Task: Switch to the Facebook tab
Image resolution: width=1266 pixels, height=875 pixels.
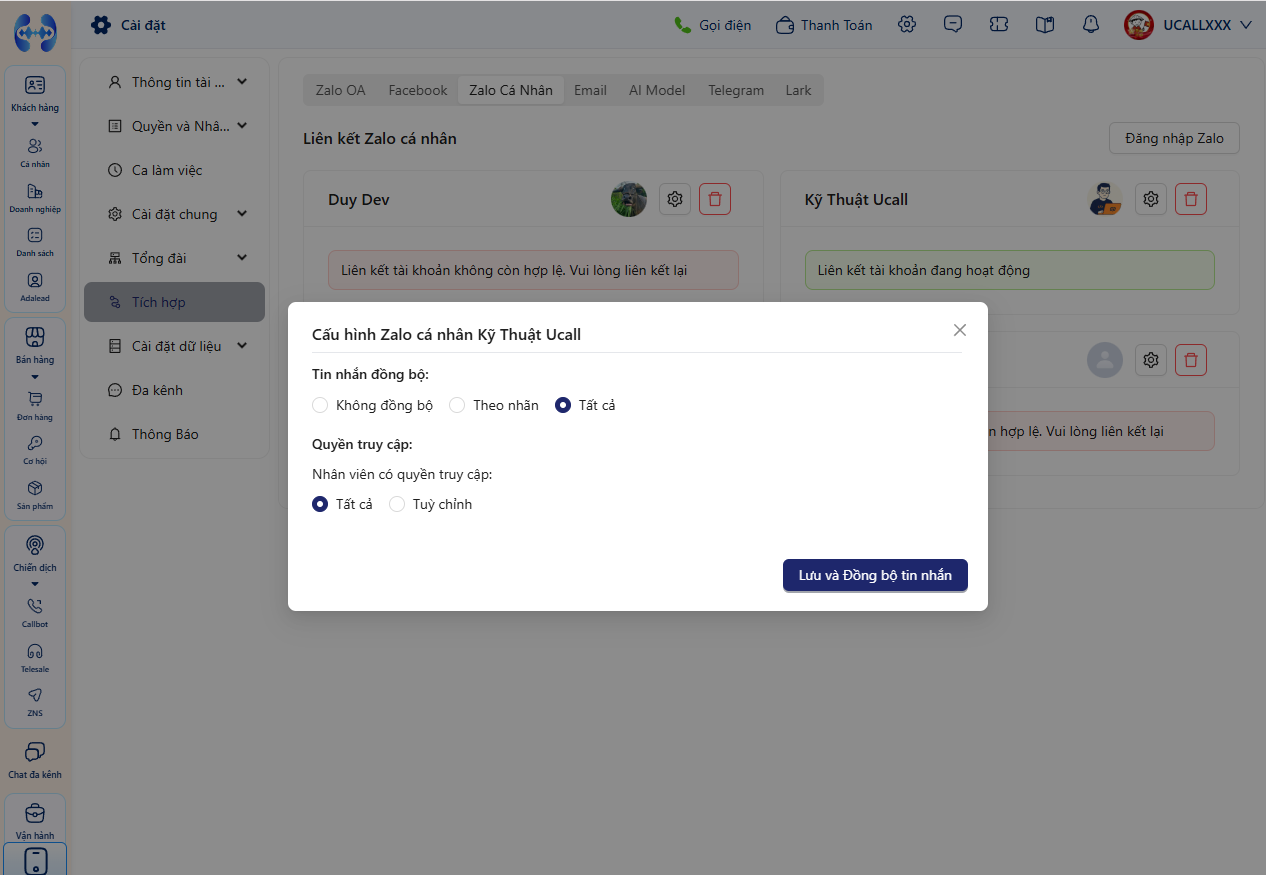Action: (x=418, y=90)
